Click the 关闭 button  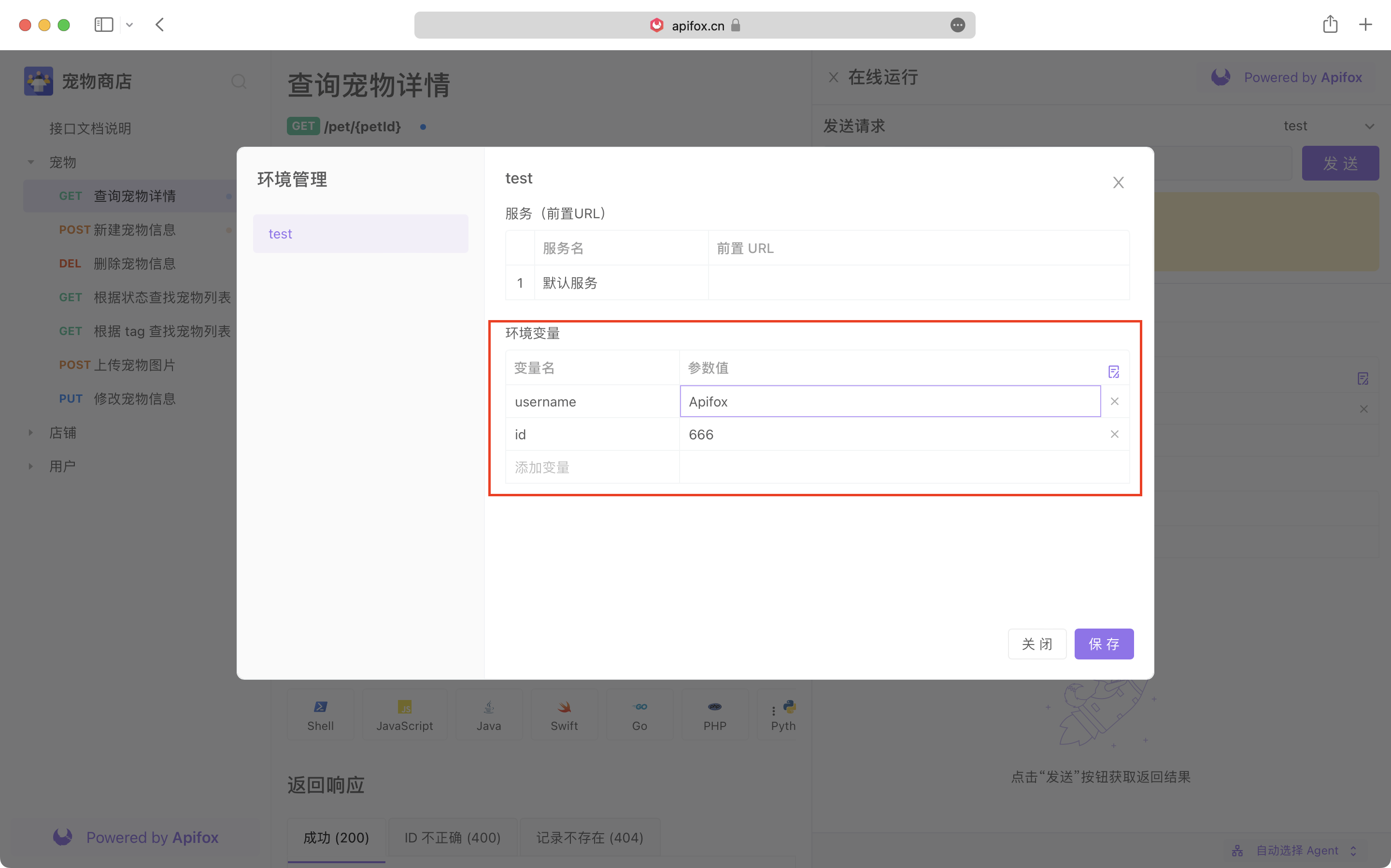[1036, 644]
